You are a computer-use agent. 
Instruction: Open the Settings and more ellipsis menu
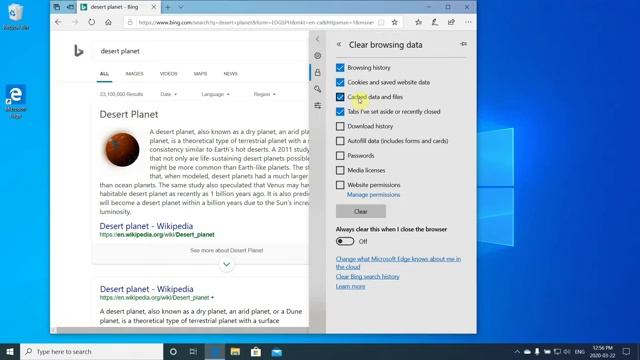[x=468, y=22]
